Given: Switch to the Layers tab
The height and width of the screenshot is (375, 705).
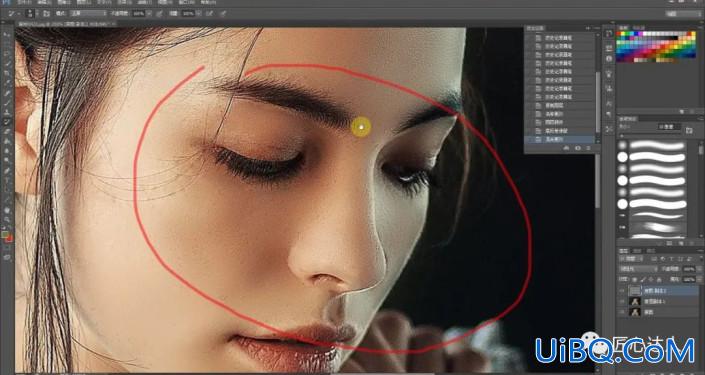Looking at the screenshot, I should (624, 251).
